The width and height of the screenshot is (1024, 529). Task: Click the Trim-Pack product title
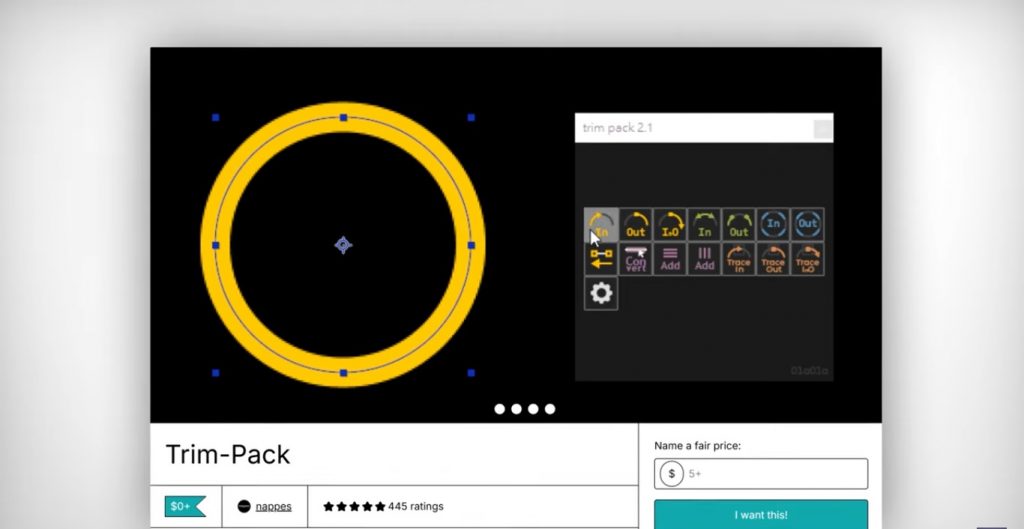coord(228,455)
